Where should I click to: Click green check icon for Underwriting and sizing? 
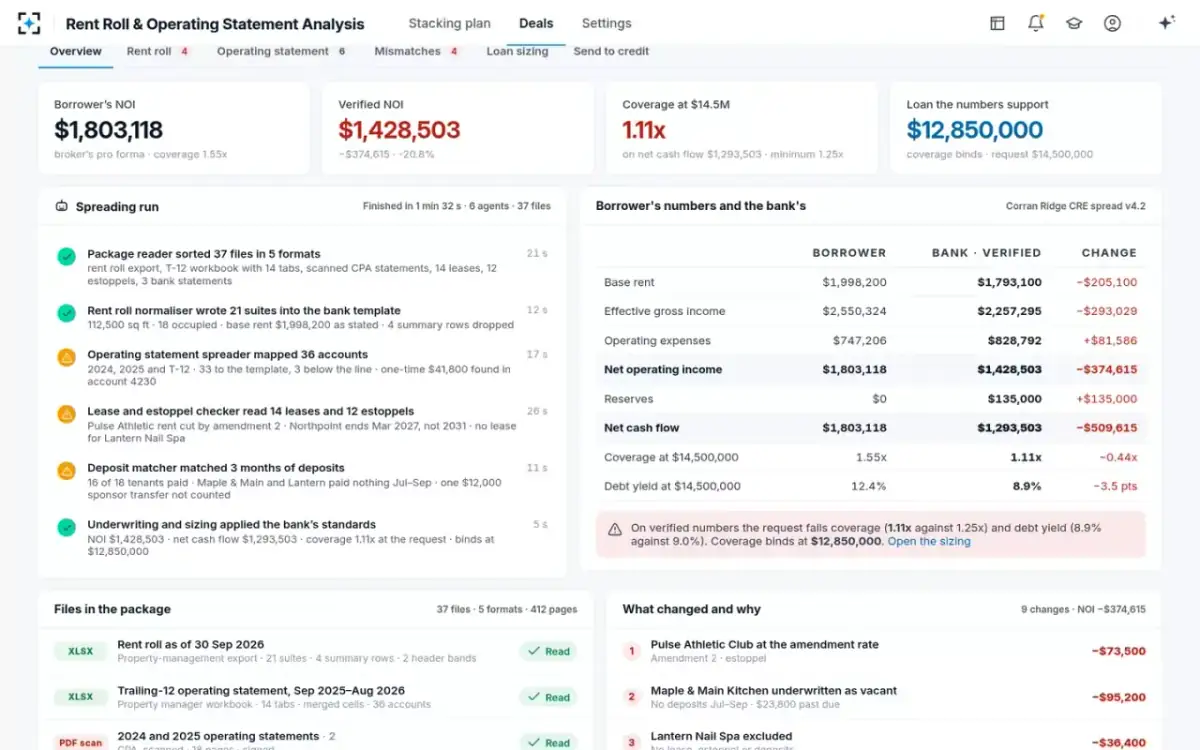point(66,528)
